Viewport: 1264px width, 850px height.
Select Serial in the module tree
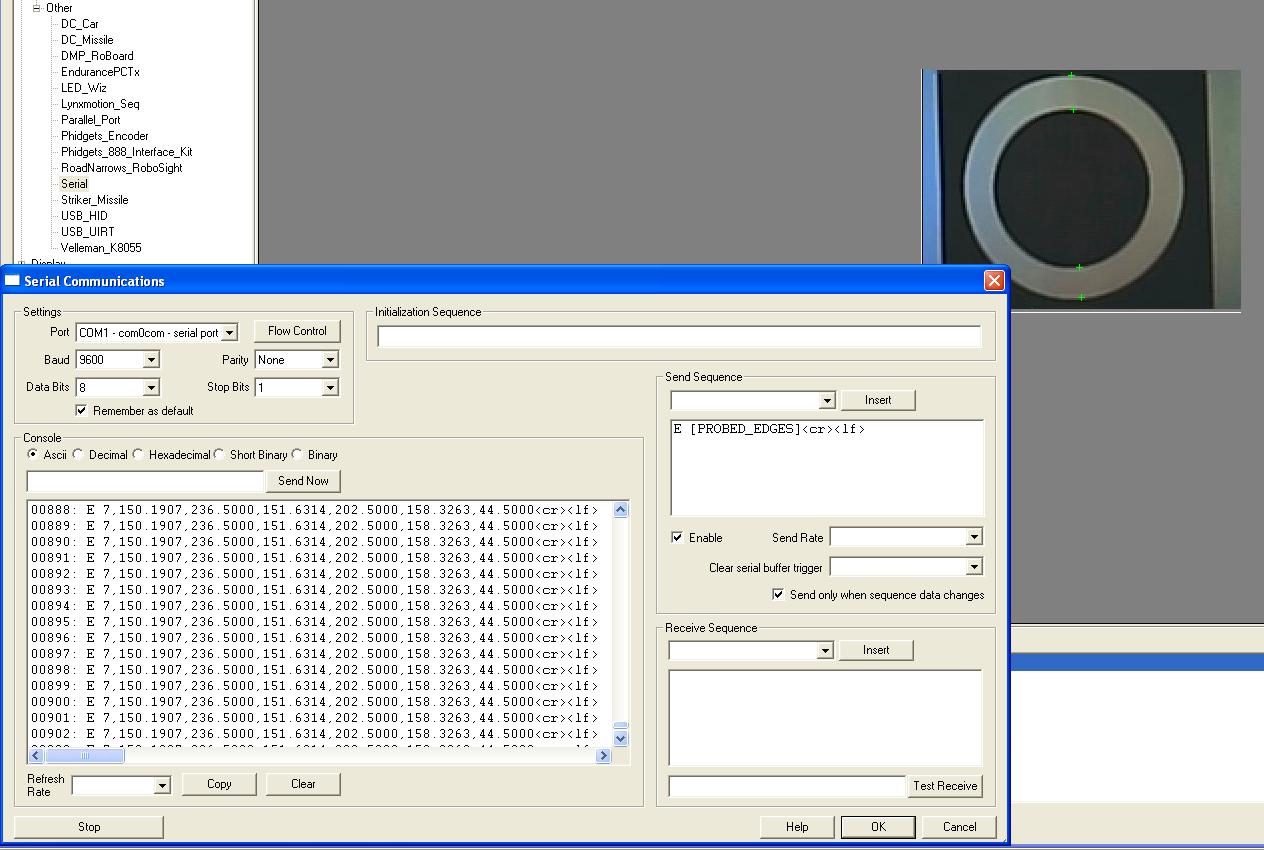(x=74, y=184)
